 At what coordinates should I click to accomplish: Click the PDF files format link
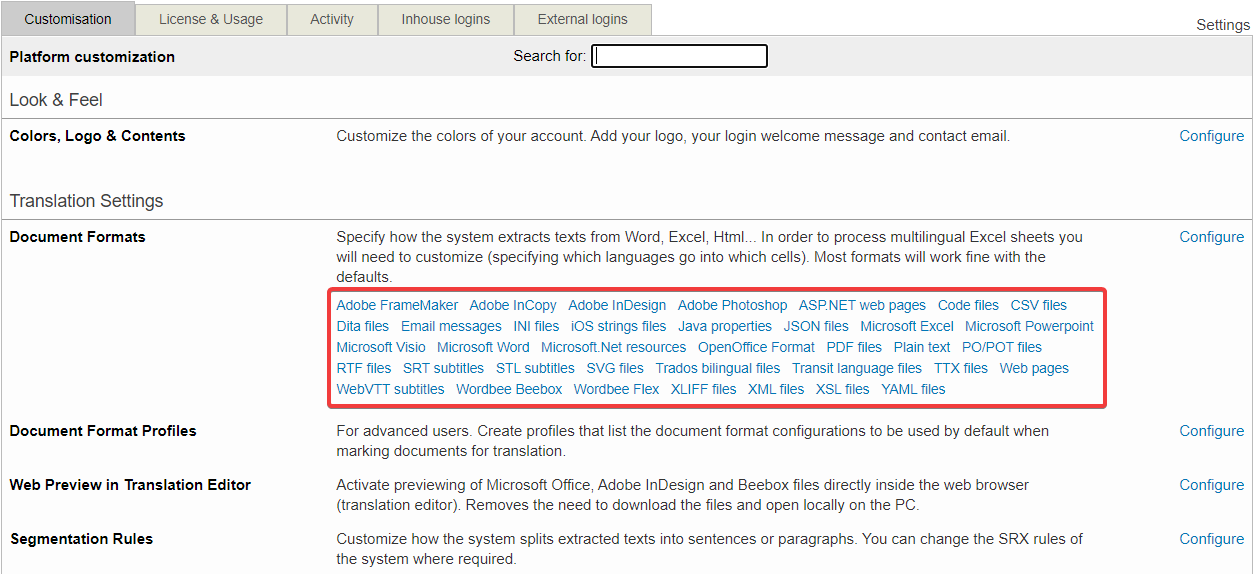(x=854, y=347)
